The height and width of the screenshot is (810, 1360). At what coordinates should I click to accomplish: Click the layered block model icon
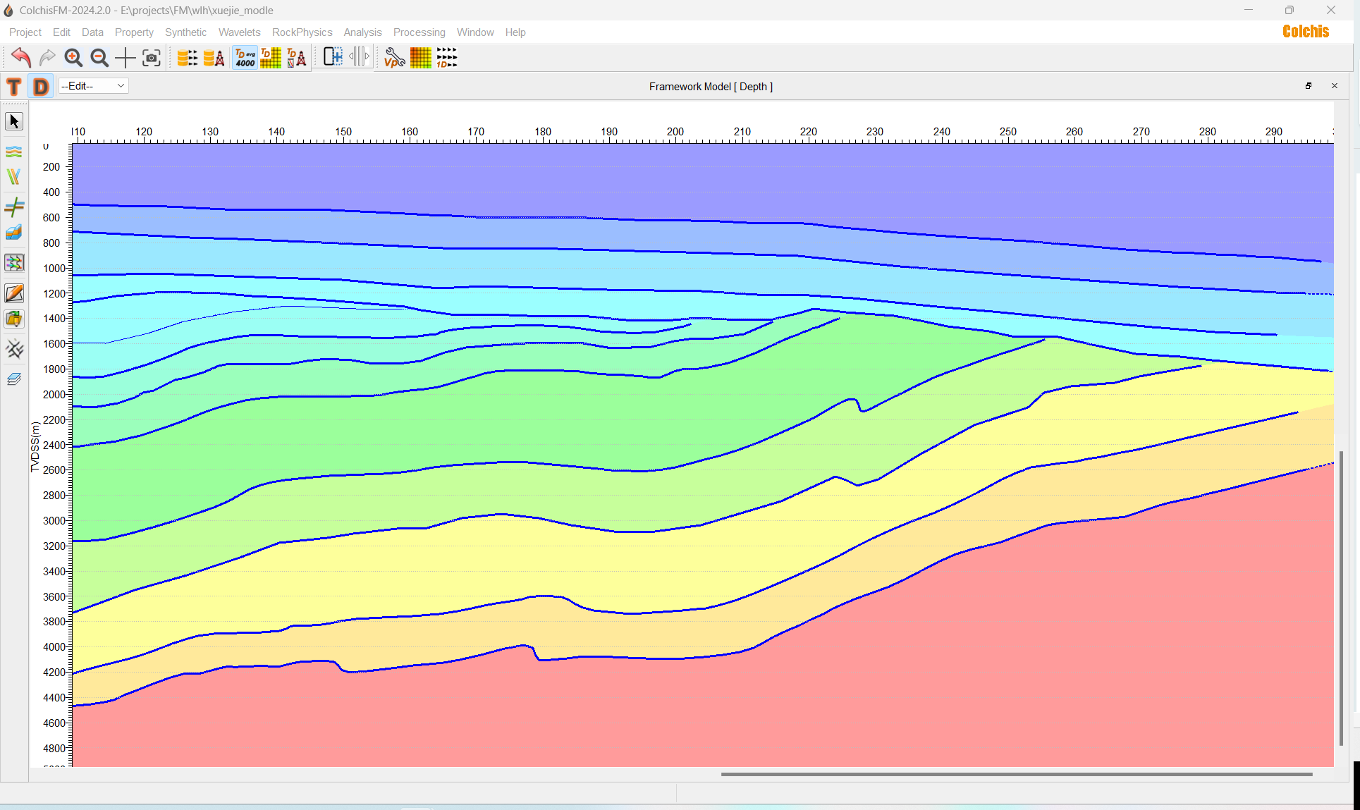click(x=14, y=233)
